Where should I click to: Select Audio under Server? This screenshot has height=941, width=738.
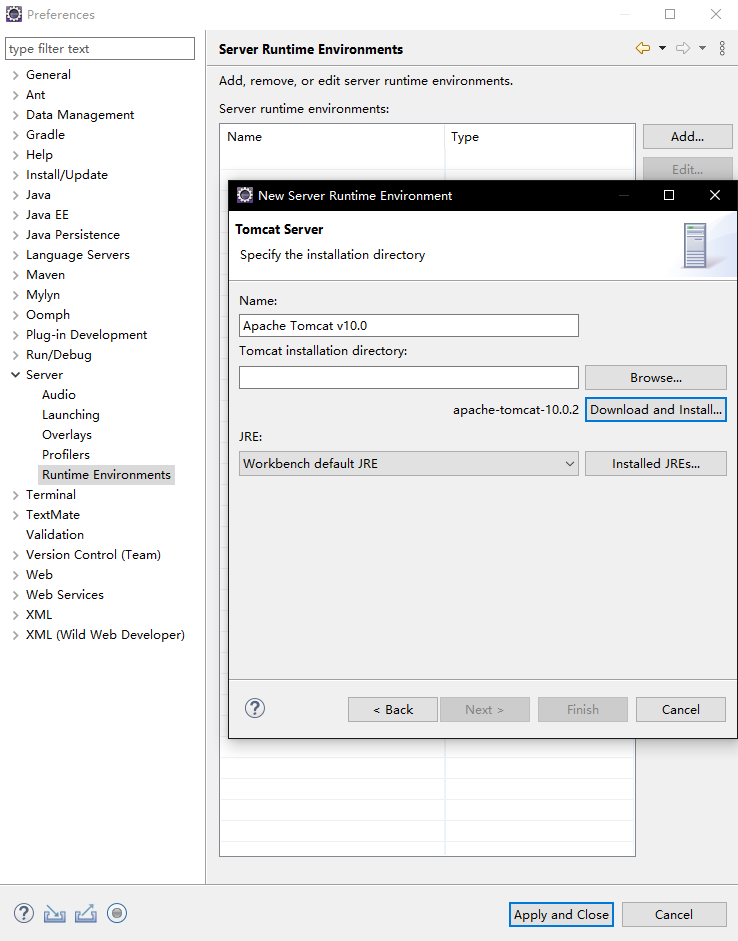(59, 395)
